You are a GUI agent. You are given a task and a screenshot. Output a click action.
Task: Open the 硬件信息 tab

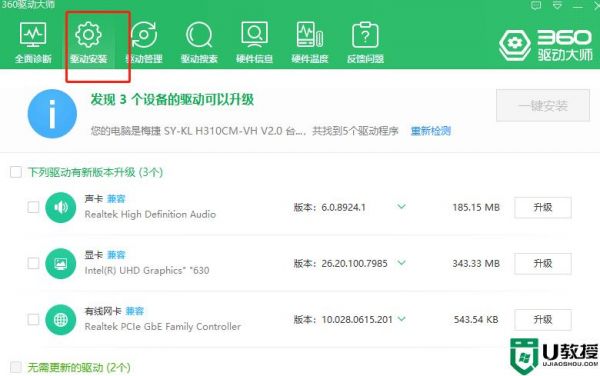click(x=254, y=42)
